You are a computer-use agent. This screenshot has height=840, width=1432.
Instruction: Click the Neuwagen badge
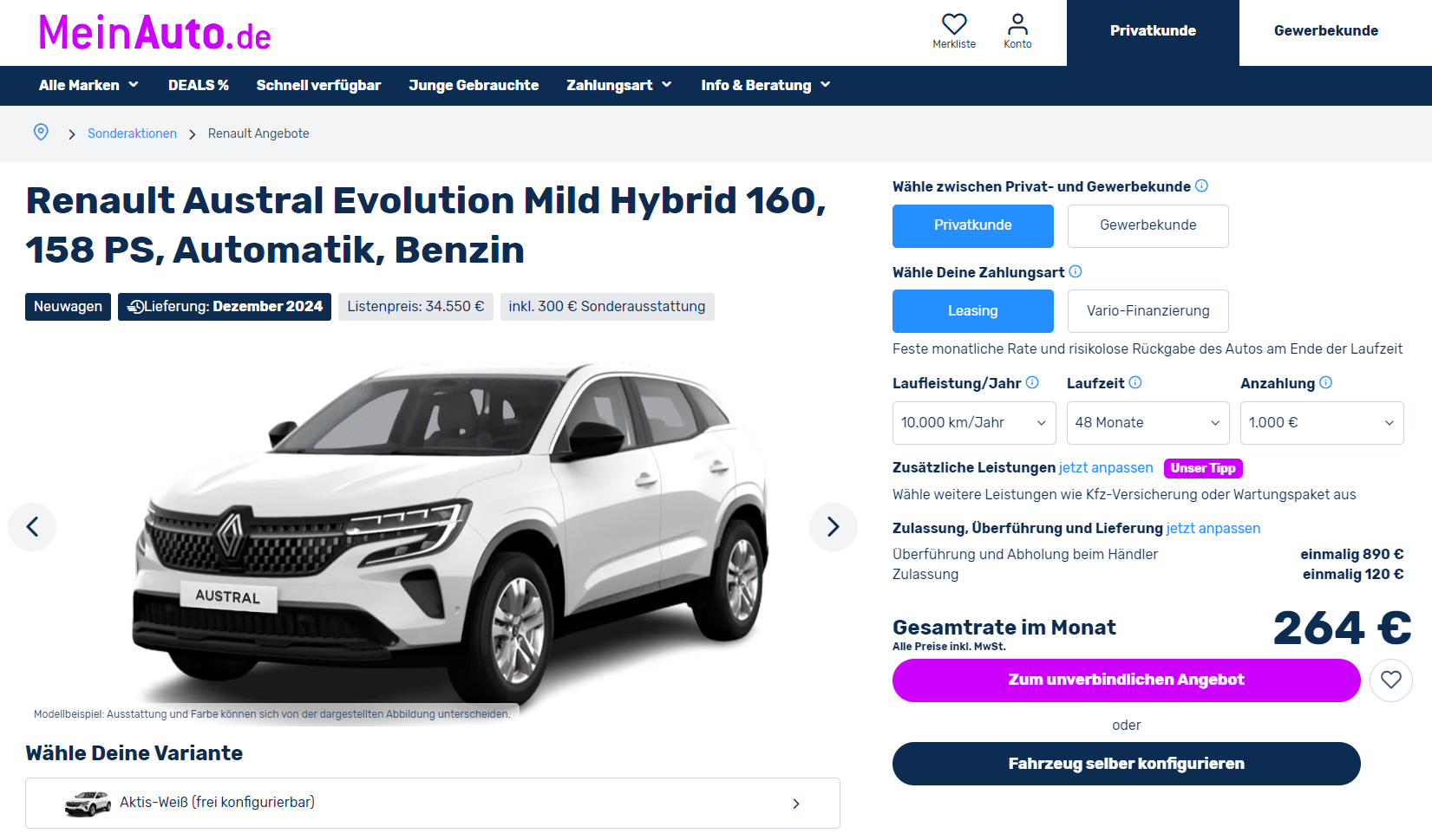pyautogui.click(x=68, y=307)
